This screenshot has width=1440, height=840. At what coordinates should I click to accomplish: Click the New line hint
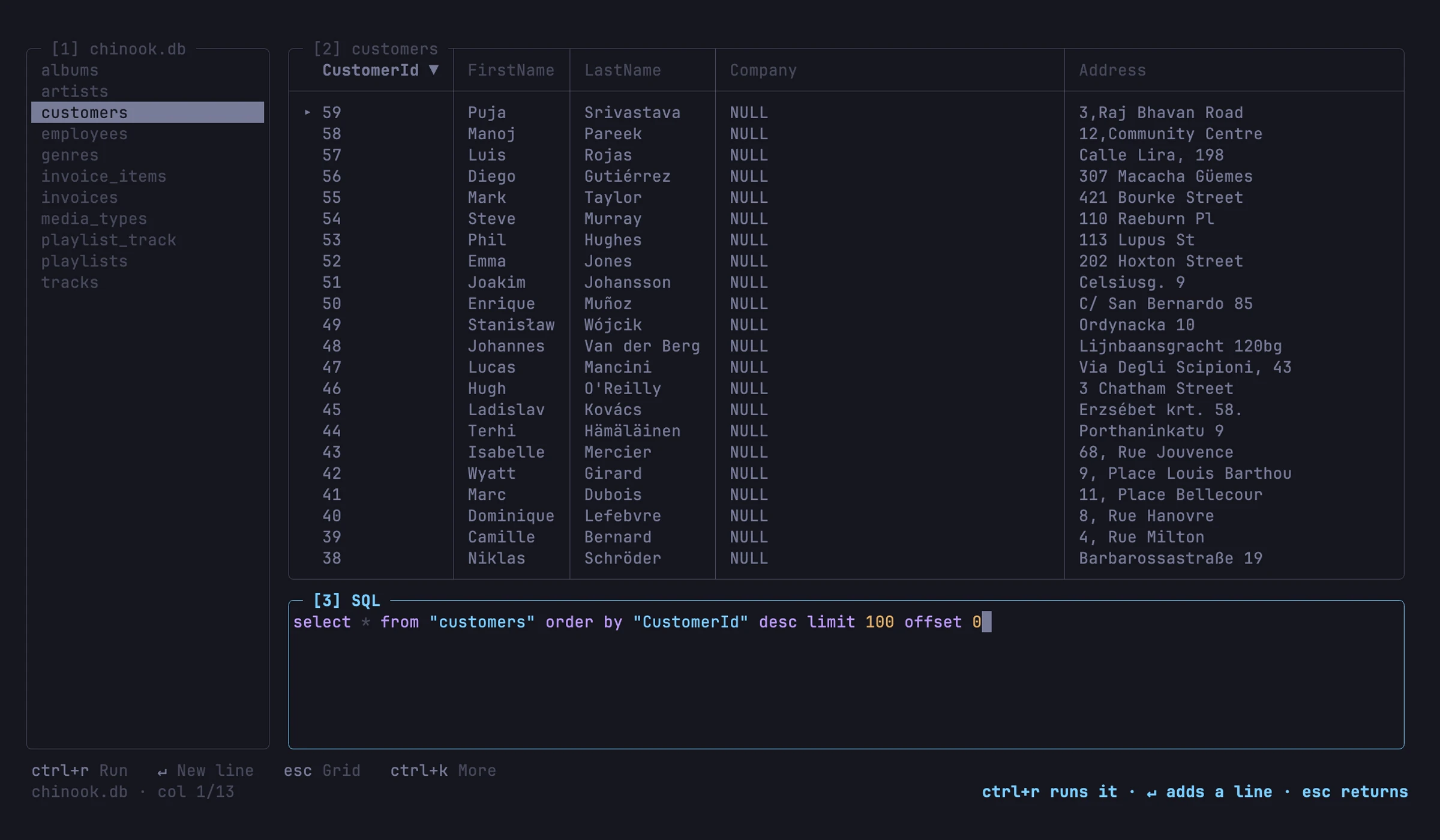click(x=205, y=770)
